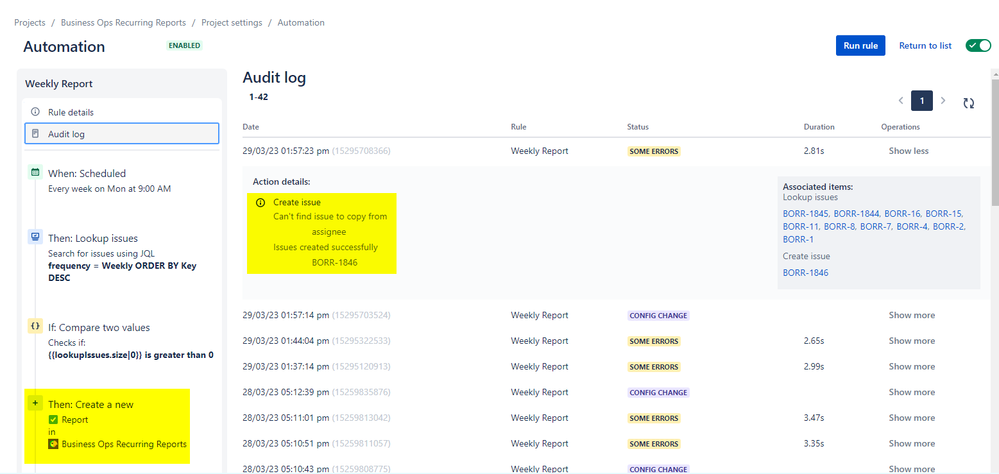Viewport: 999px width, 474px height.
Task: Expand Show more for 28/03/23 05:12:39 pm entry
Action: pyautogui.click(x=912, y=392)
